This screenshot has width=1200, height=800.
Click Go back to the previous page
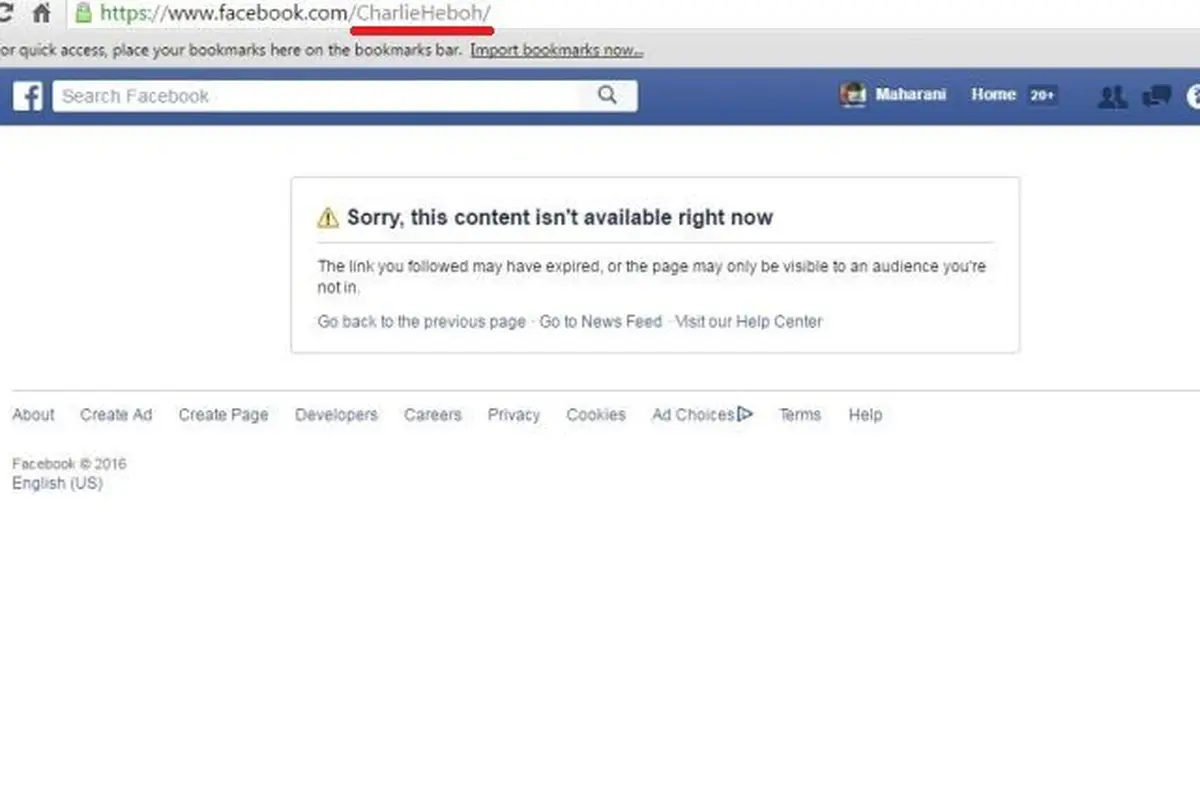[421, 322]
